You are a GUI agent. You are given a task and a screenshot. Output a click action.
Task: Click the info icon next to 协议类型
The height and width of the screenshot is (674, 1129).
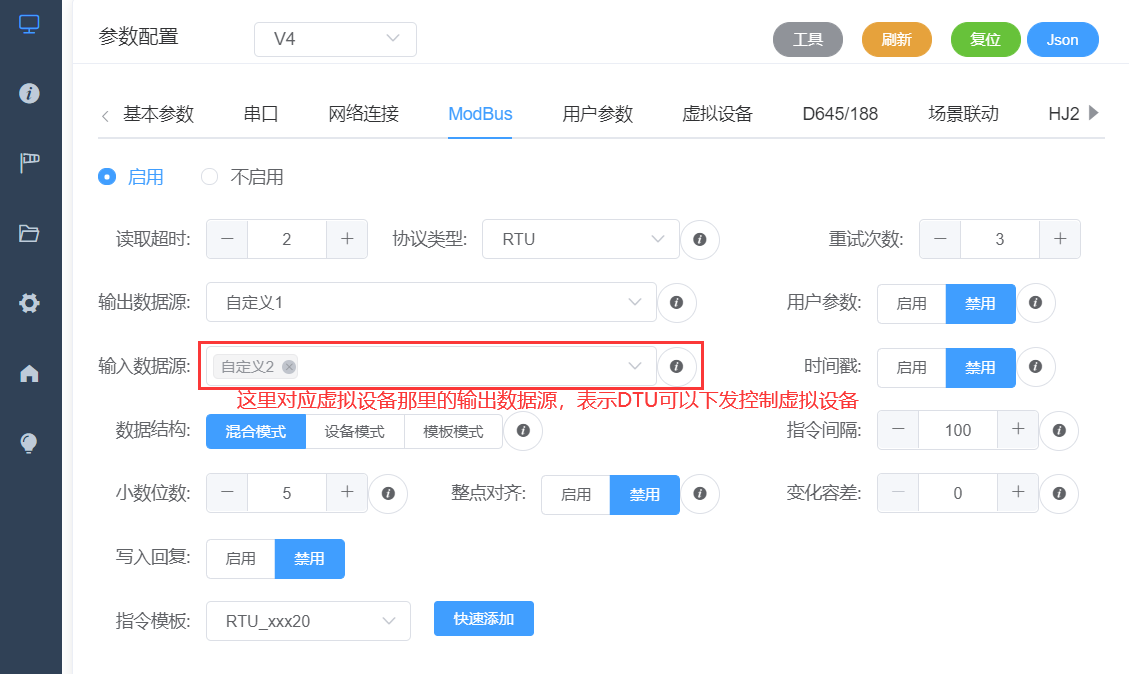(x=700, y=239)
